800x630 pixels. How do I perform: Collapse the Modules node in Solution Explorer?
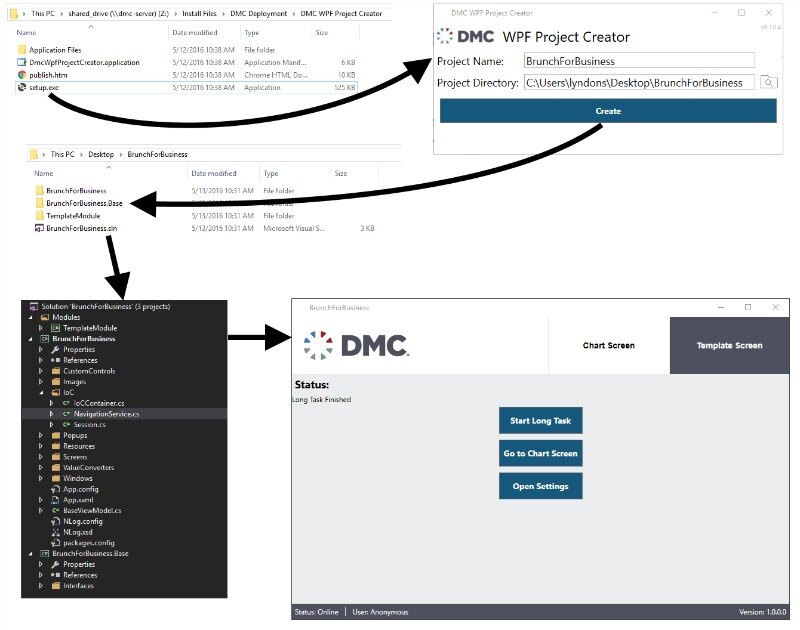point(31,317)
